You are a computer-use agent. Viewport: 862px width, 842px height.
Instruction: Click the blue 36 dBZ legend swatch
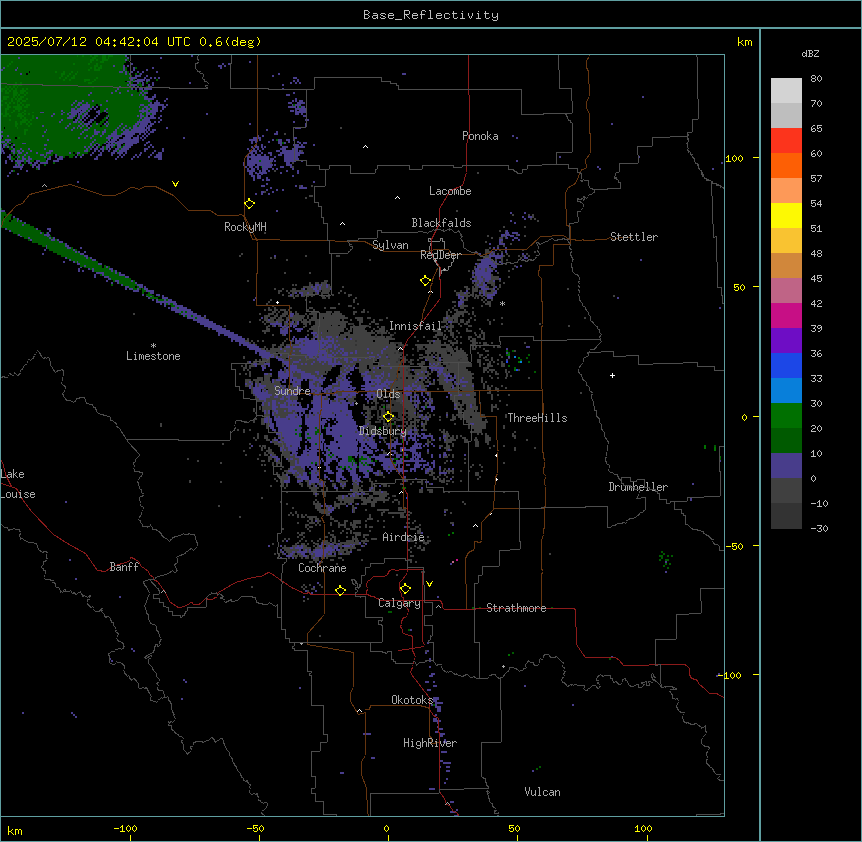click(x=786, y=365)
